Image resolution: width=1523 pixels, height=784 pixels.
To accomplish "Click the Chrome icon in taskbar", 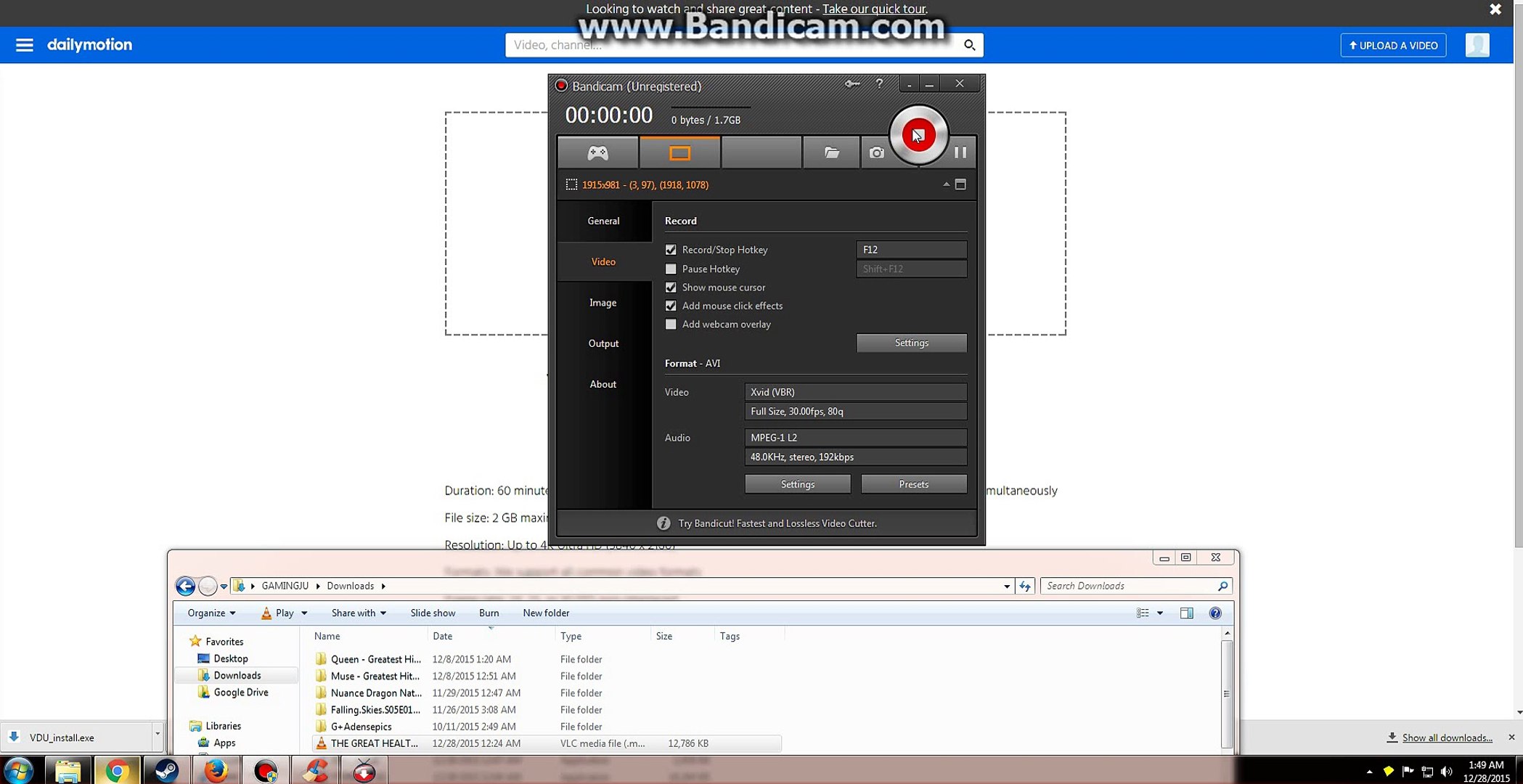I will [116, 770].
